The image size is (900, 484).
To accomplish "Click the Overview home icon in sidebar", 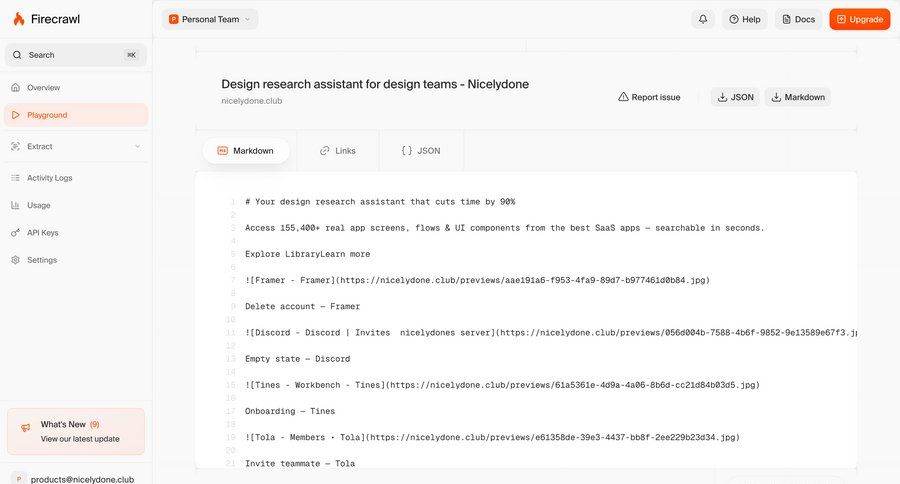I will click(16, 88).
